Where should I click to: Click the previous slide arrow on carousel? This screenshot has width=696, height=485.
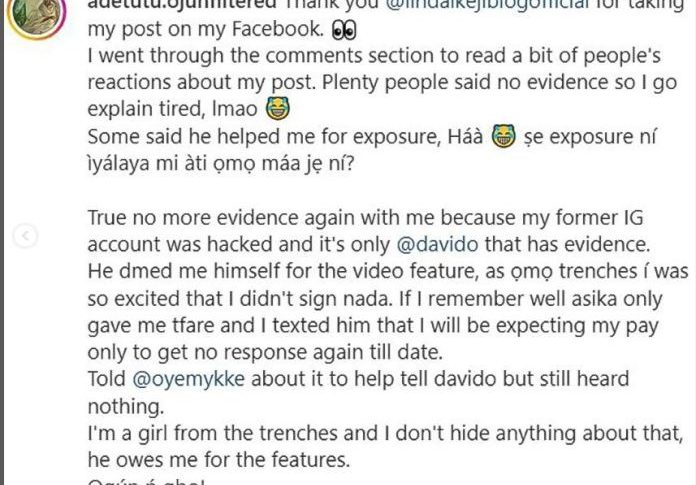(25, 235)
